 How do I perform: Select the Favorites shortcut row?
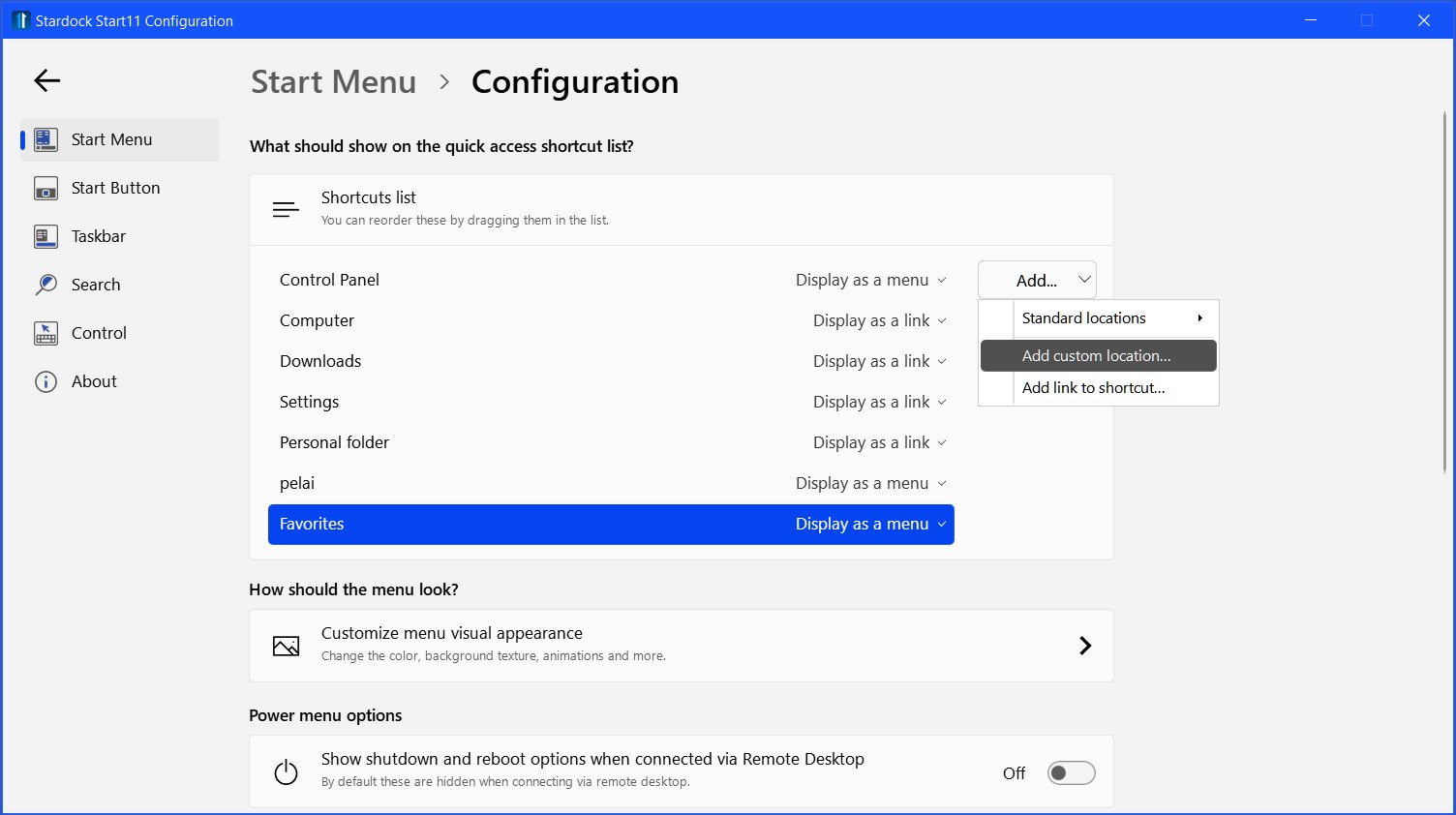[x=611, y=524]
